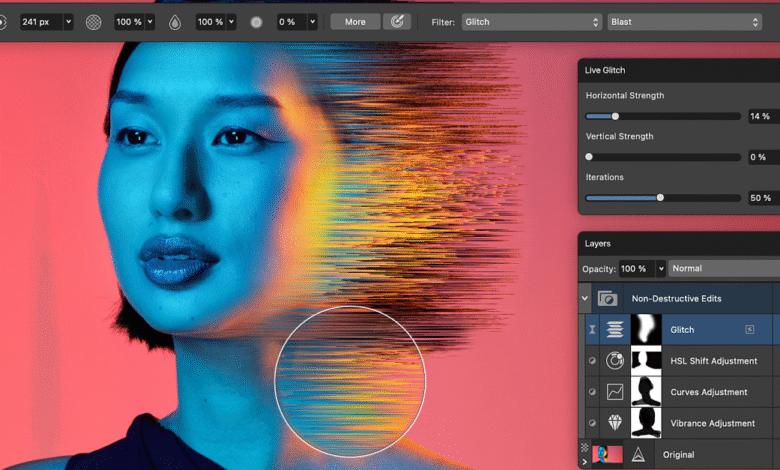Click the Horizontal Strength slider handle

[615, 116]
